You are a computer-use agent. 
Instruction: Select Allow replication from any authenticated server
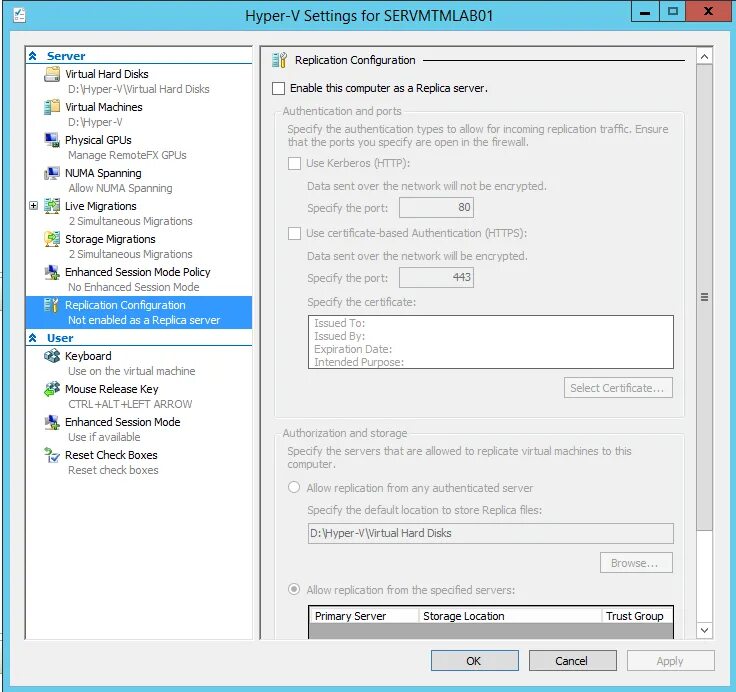294,487
